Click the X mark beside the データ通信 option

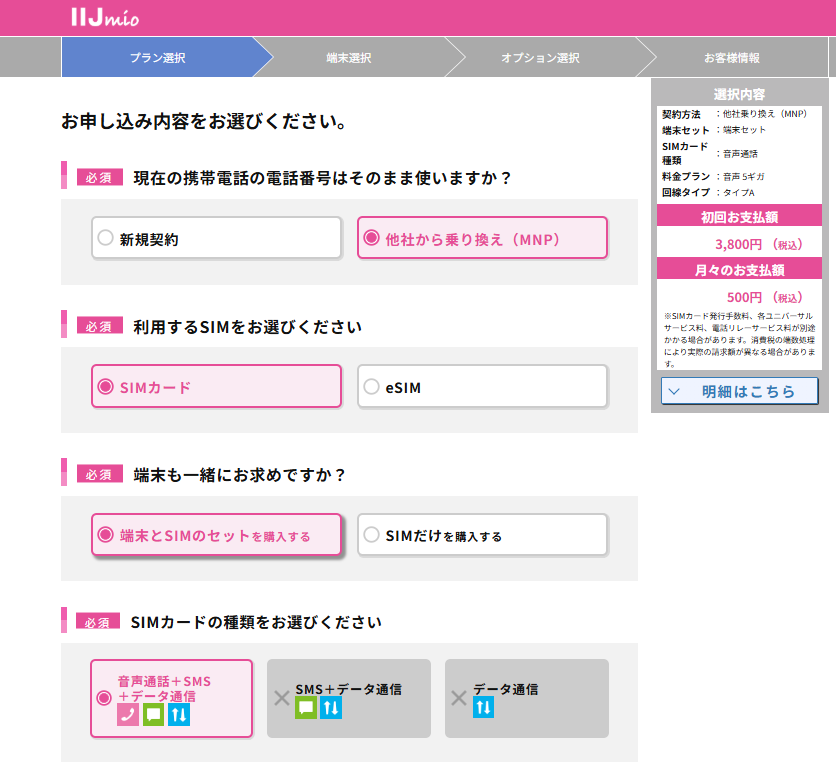[x=459, y=698]
